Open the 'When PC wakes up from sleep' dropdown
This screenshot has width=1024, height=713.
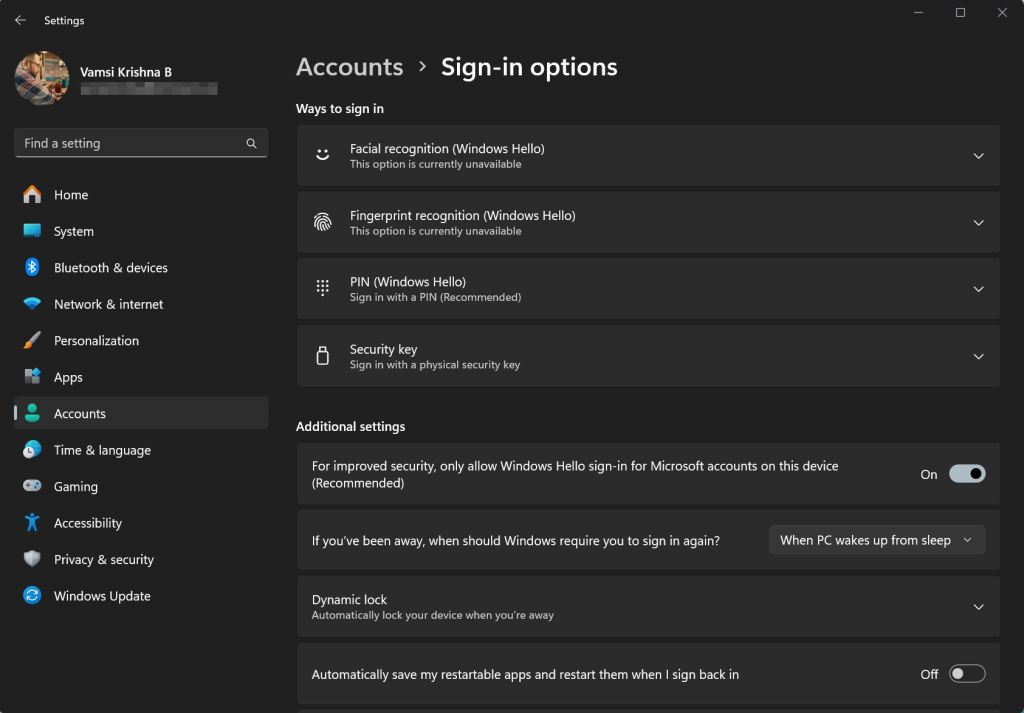tap(877, 540)
